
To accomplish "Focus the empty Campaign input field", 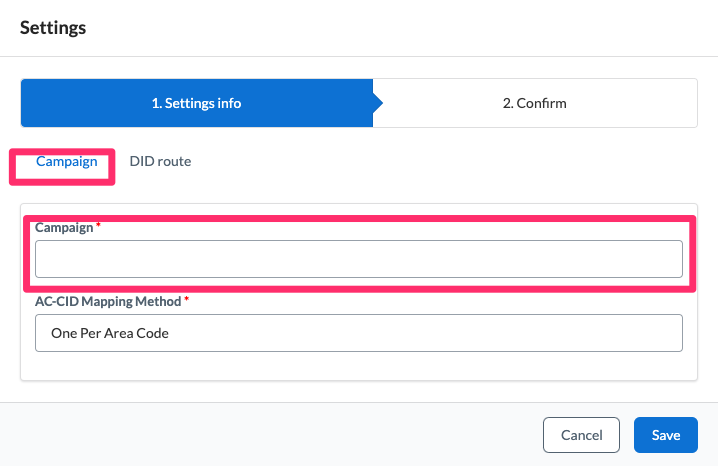I will tap(359, 259).
